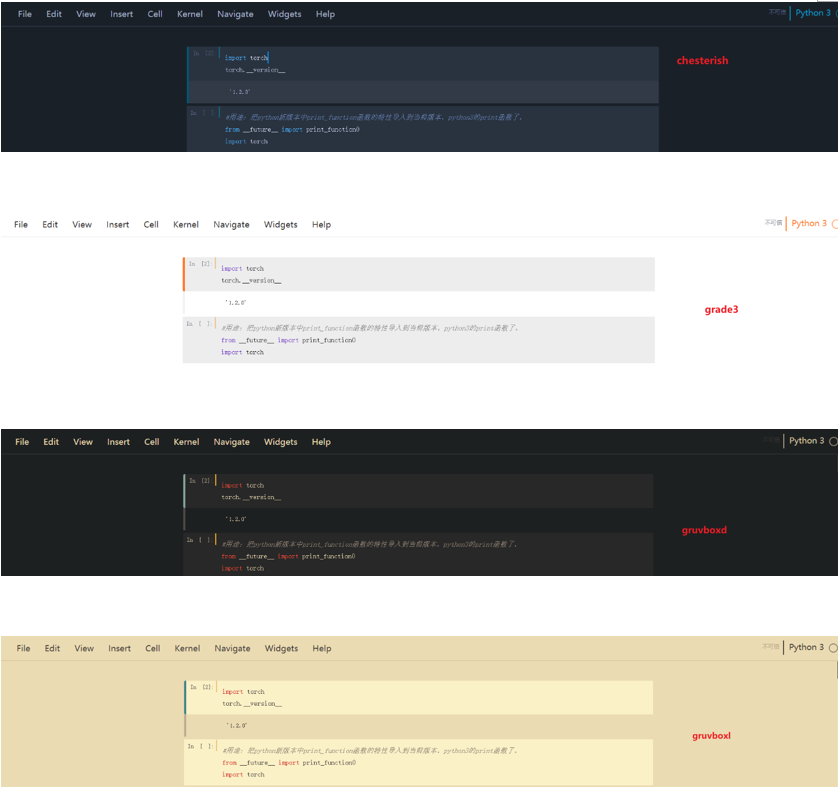Click blue Python 3 kernel name
838x787 pixels.
(813, 13)
